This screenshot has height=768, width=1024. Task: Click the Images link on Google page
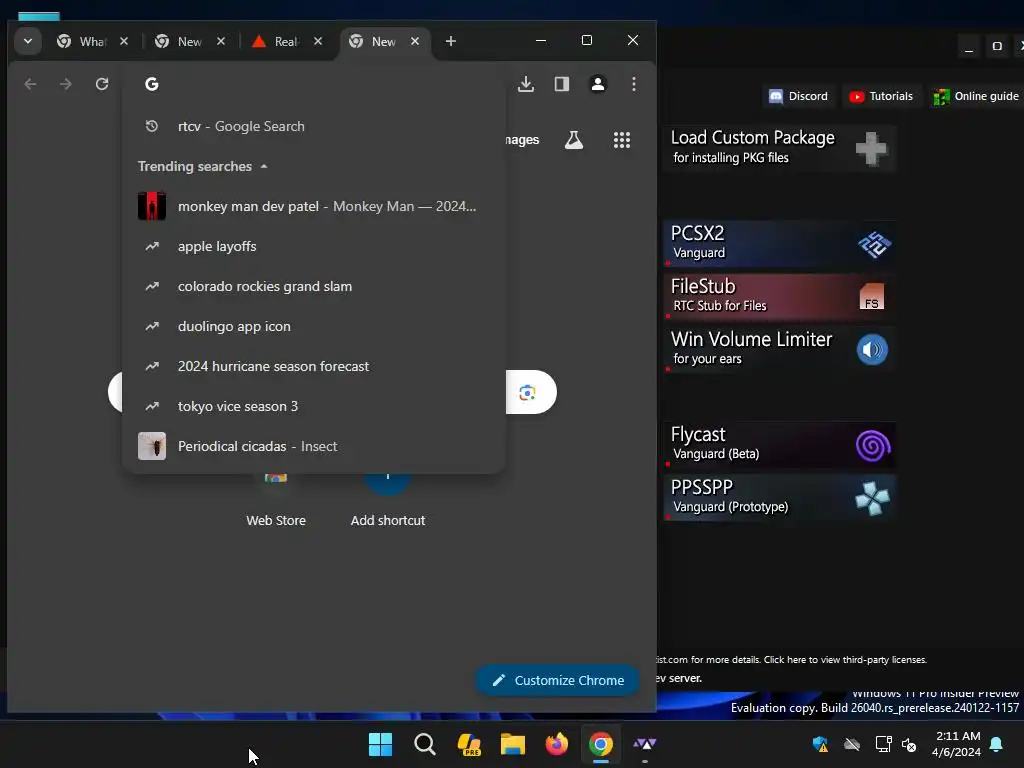coord(522,140)
